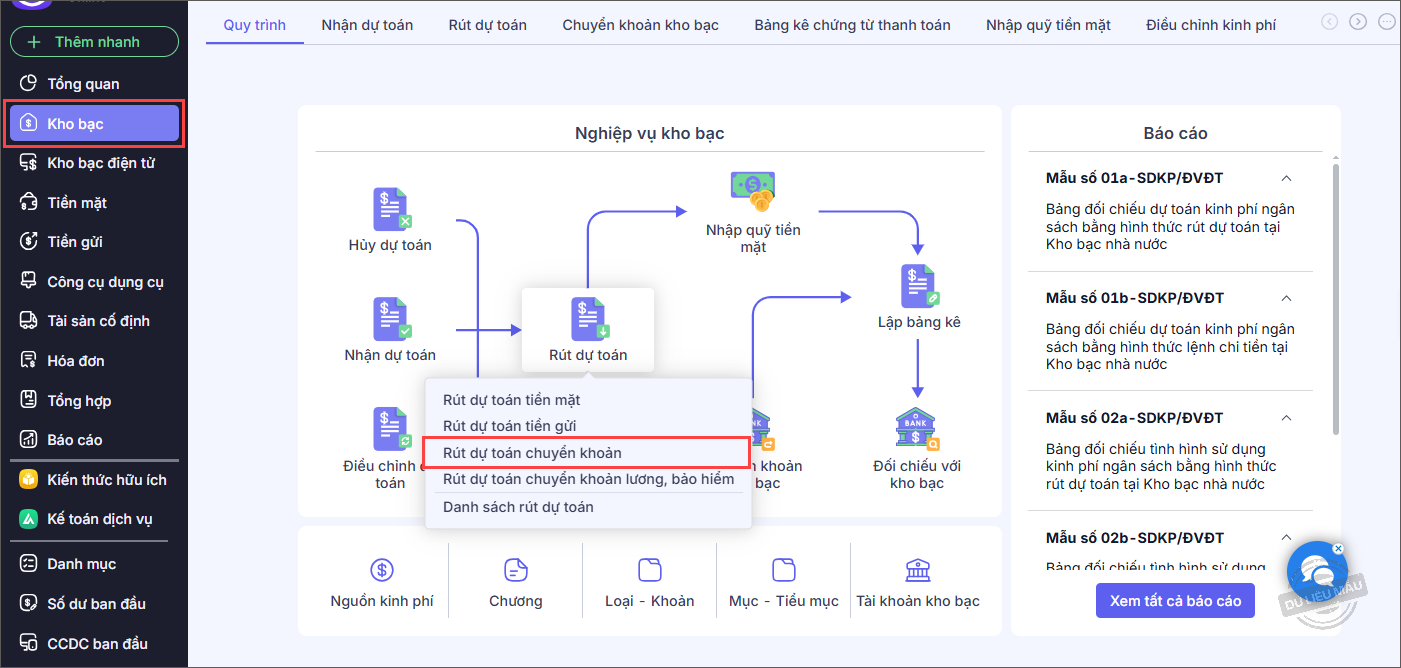This screenshot has height=668, width=1401.
Task: Open the Lập bảng kê icon
Action: [x=918, y=287]
